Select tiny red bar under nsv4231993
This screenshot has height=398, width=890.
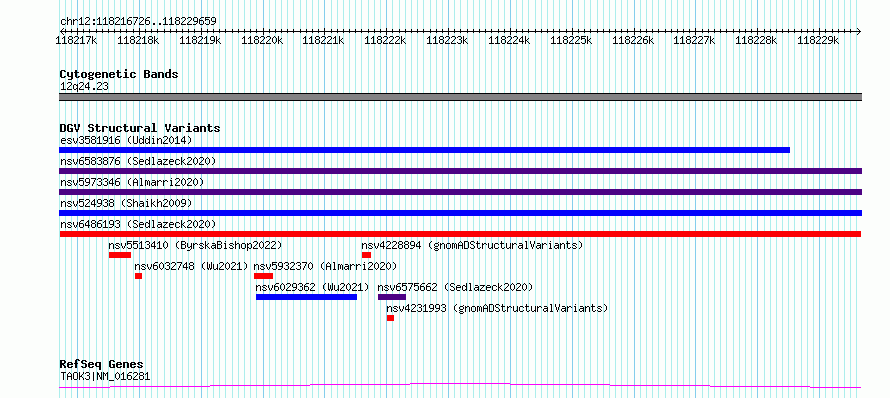pyautogui.click(x=391, y=318)
